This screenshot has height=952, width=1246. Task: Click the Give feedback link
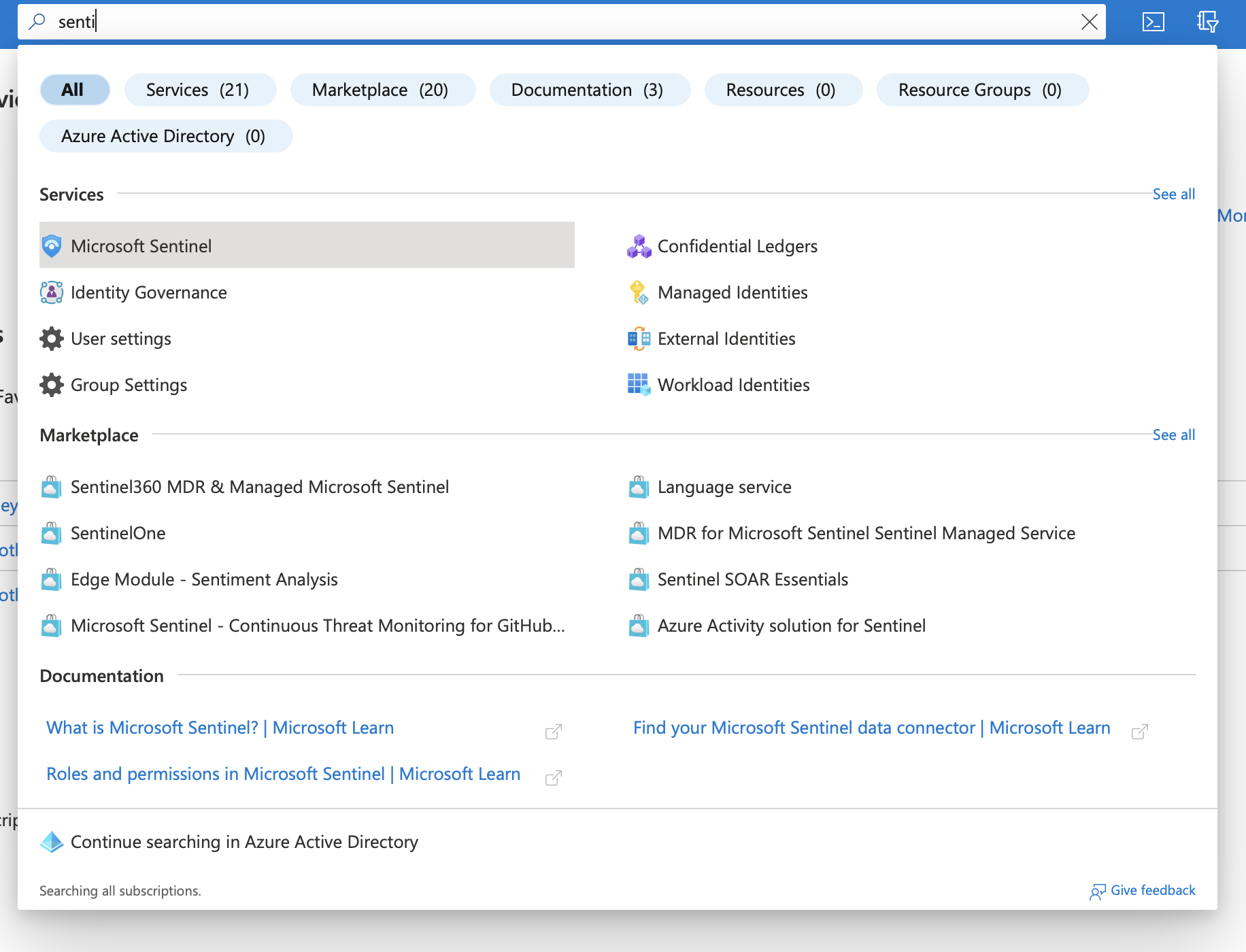pos(1153,891)
